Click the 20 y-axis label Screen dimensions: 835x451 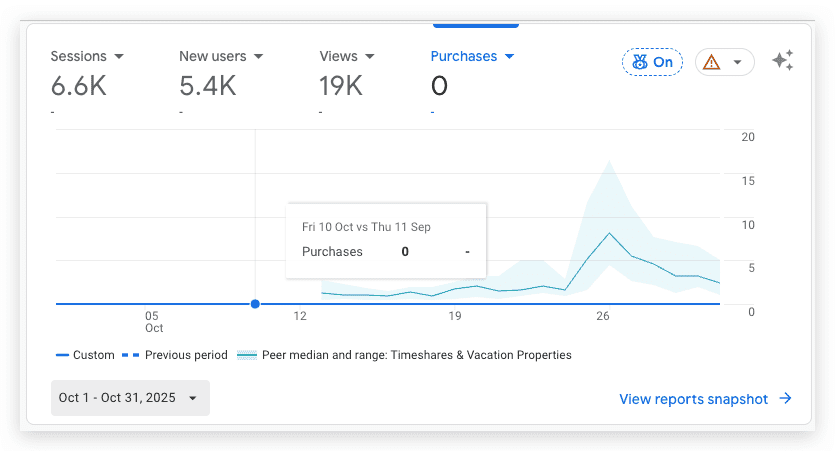748,137
